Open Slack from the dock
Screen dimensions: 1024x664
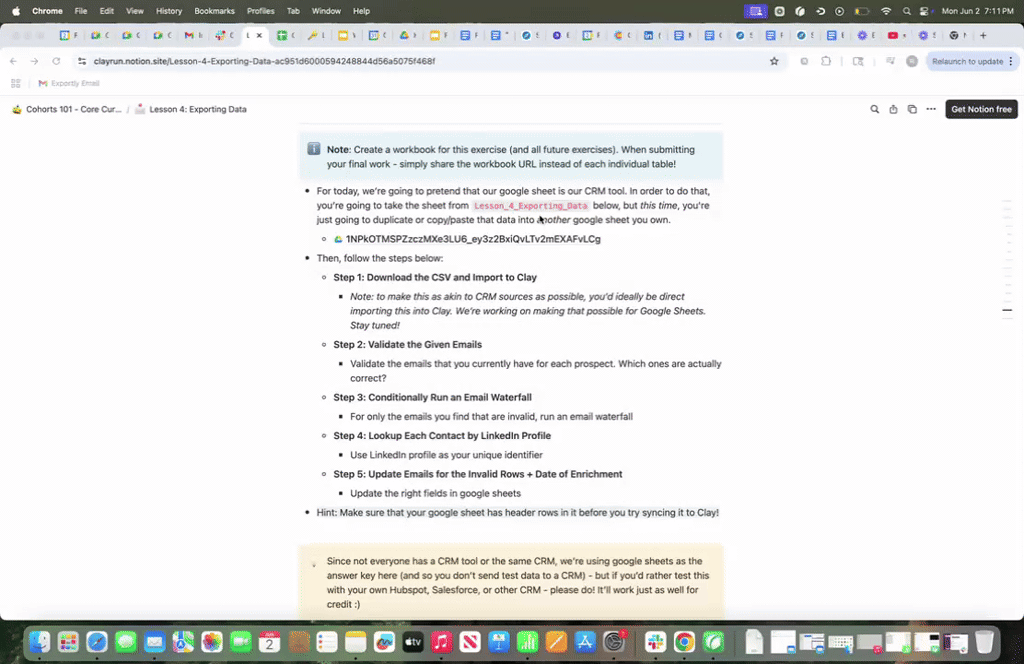pos(656,642)
